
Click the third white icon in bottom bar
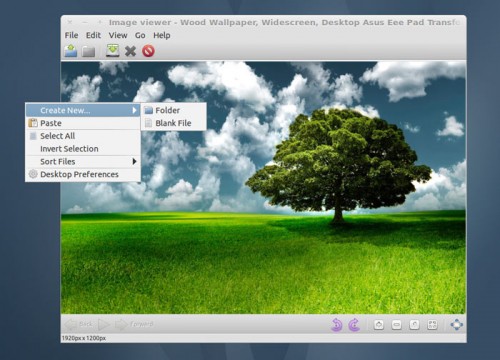point(414,324)
